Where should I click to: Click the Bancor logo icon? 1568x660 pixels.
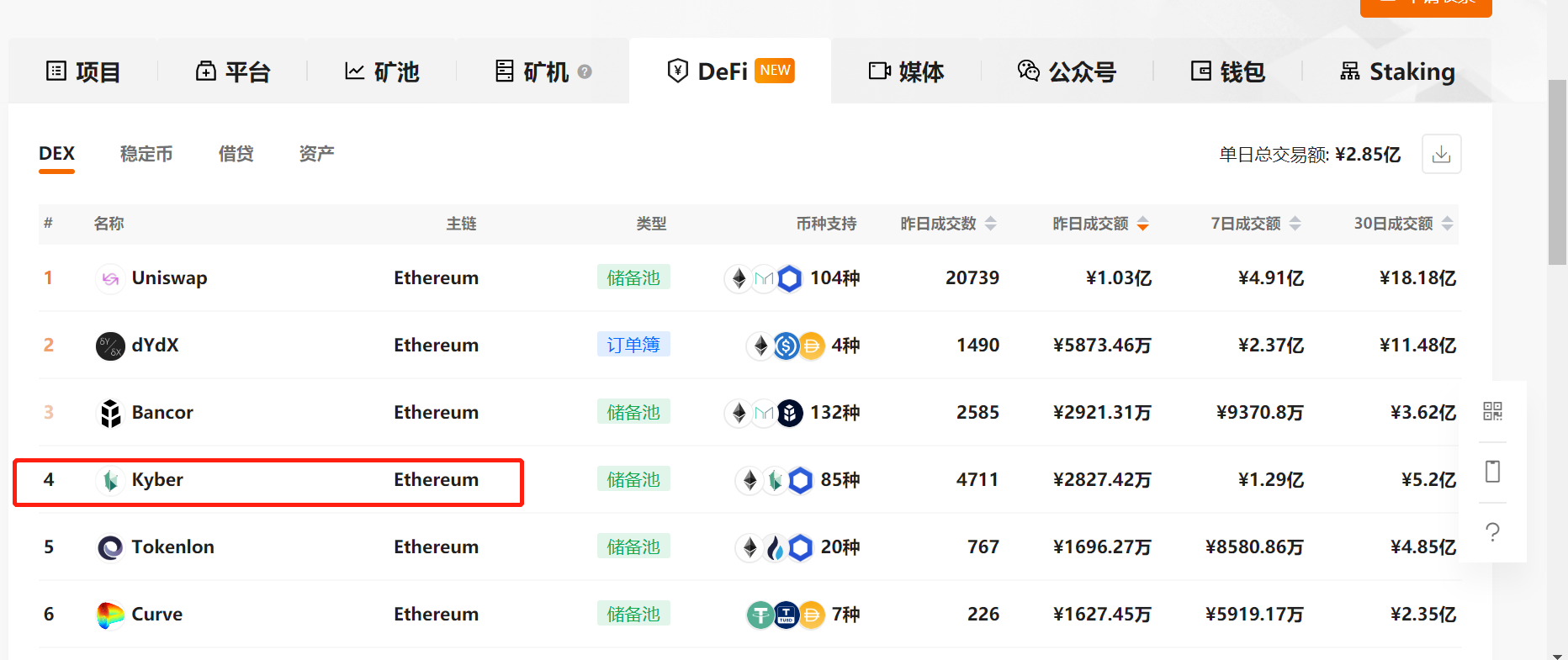(x=110, y=413)
